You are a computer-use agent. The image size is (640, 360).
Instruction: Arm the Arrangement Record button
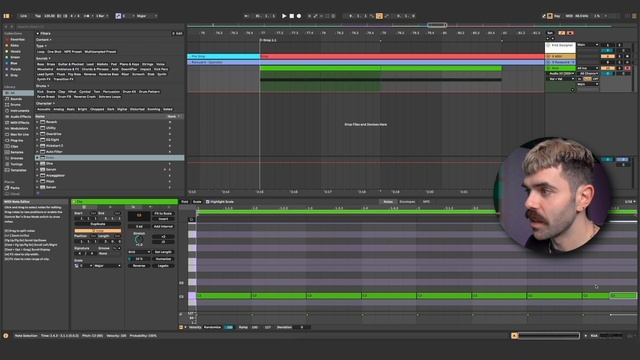(x=299, y=16)
